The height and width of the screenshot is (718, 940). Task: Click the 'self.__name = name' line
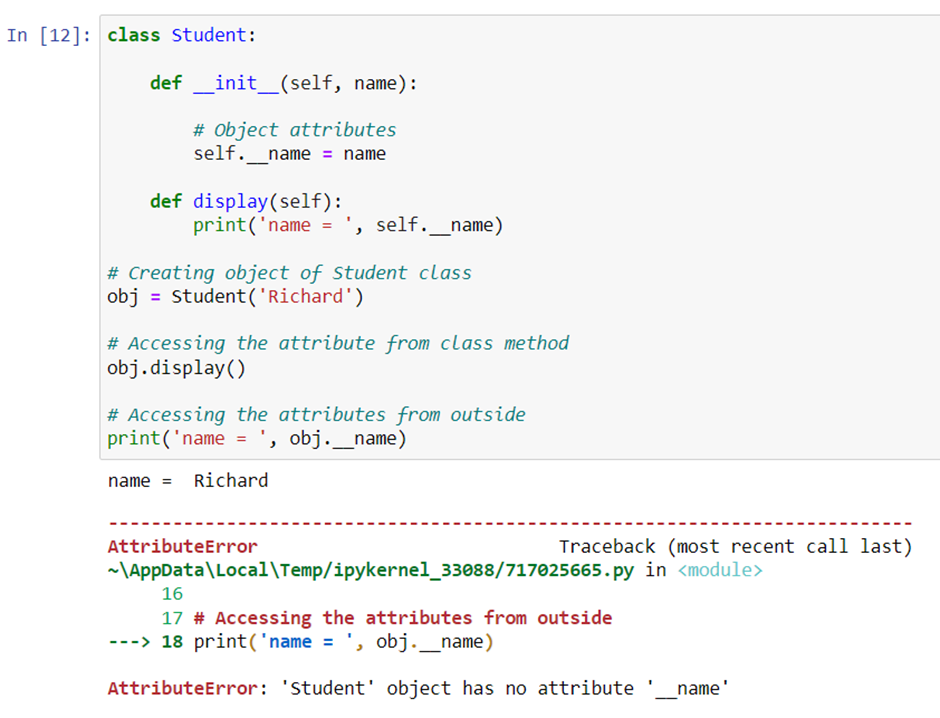[x=290, y=154]
